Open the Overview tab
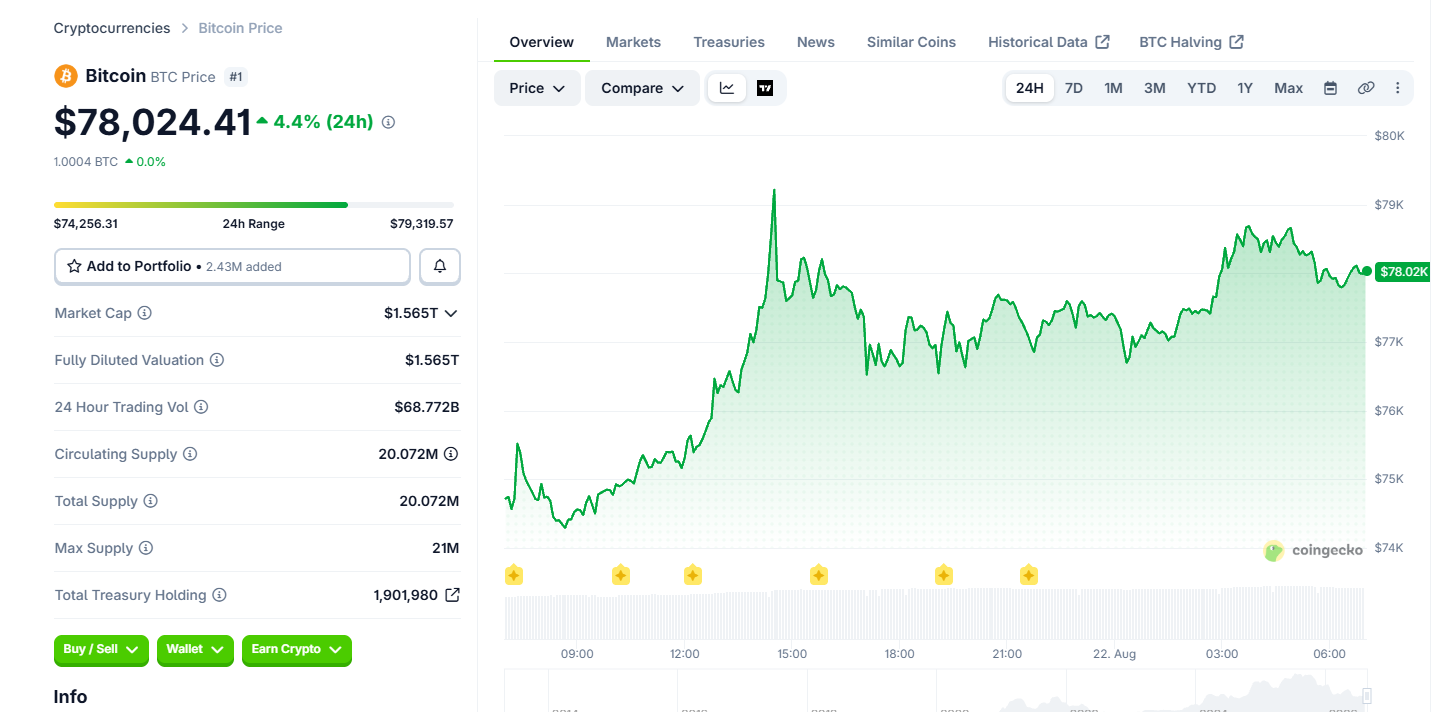The width and height of the screenshot is (1441, 712). [x=542, y=42]
